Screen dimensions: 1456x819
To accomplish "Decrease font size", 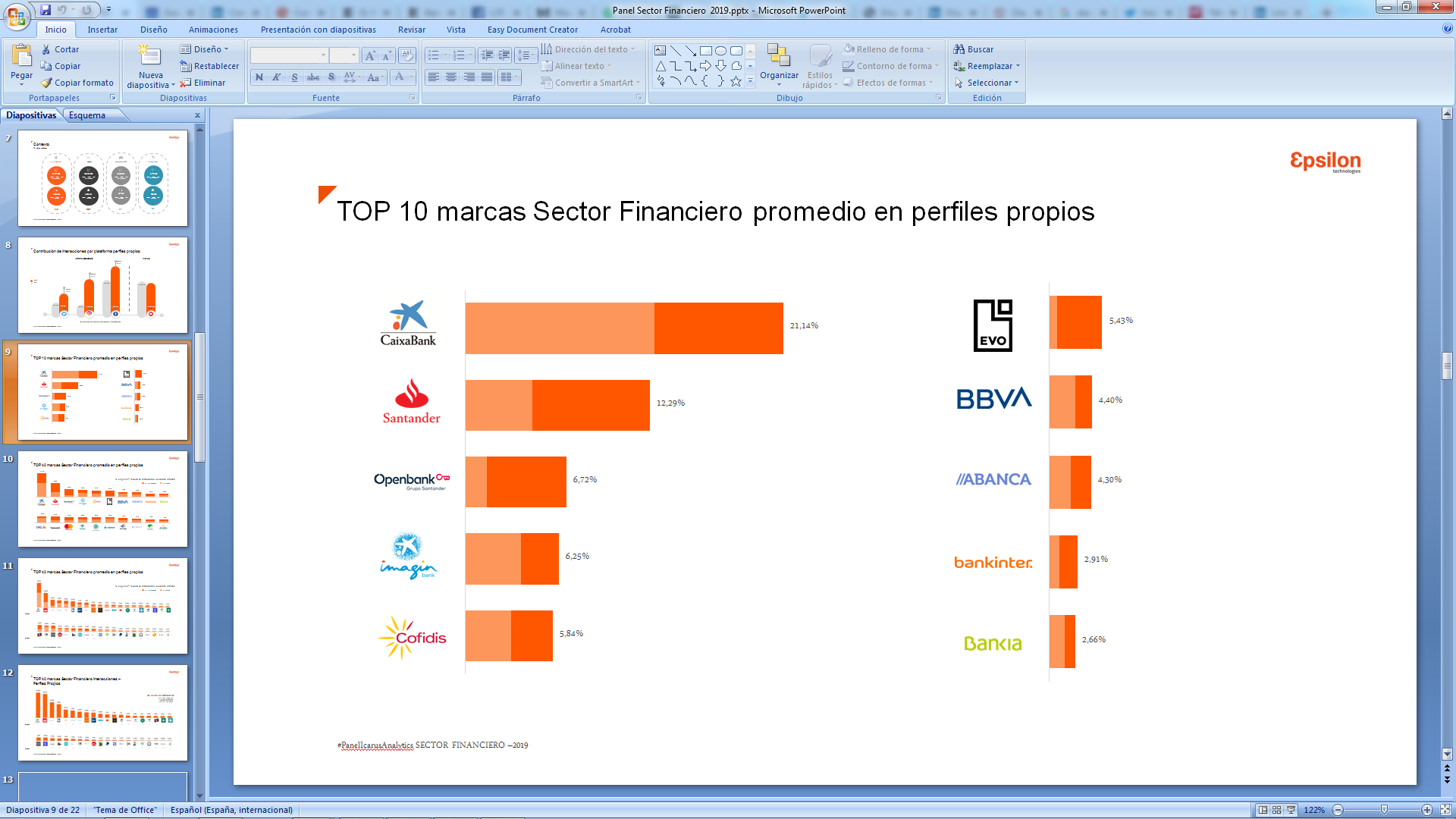I will 386,55.
